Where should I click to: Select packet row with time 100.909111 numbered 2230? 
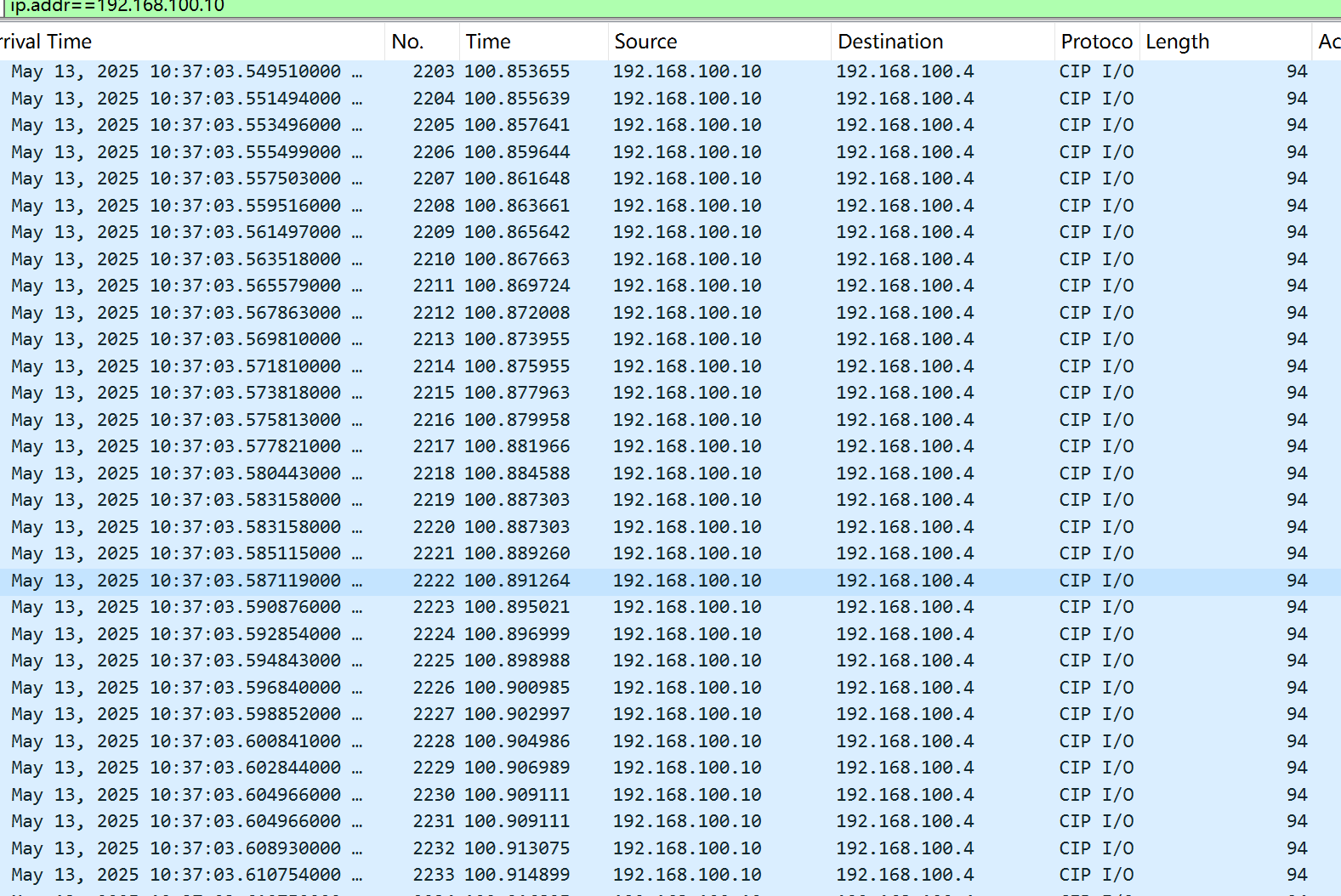517,795
